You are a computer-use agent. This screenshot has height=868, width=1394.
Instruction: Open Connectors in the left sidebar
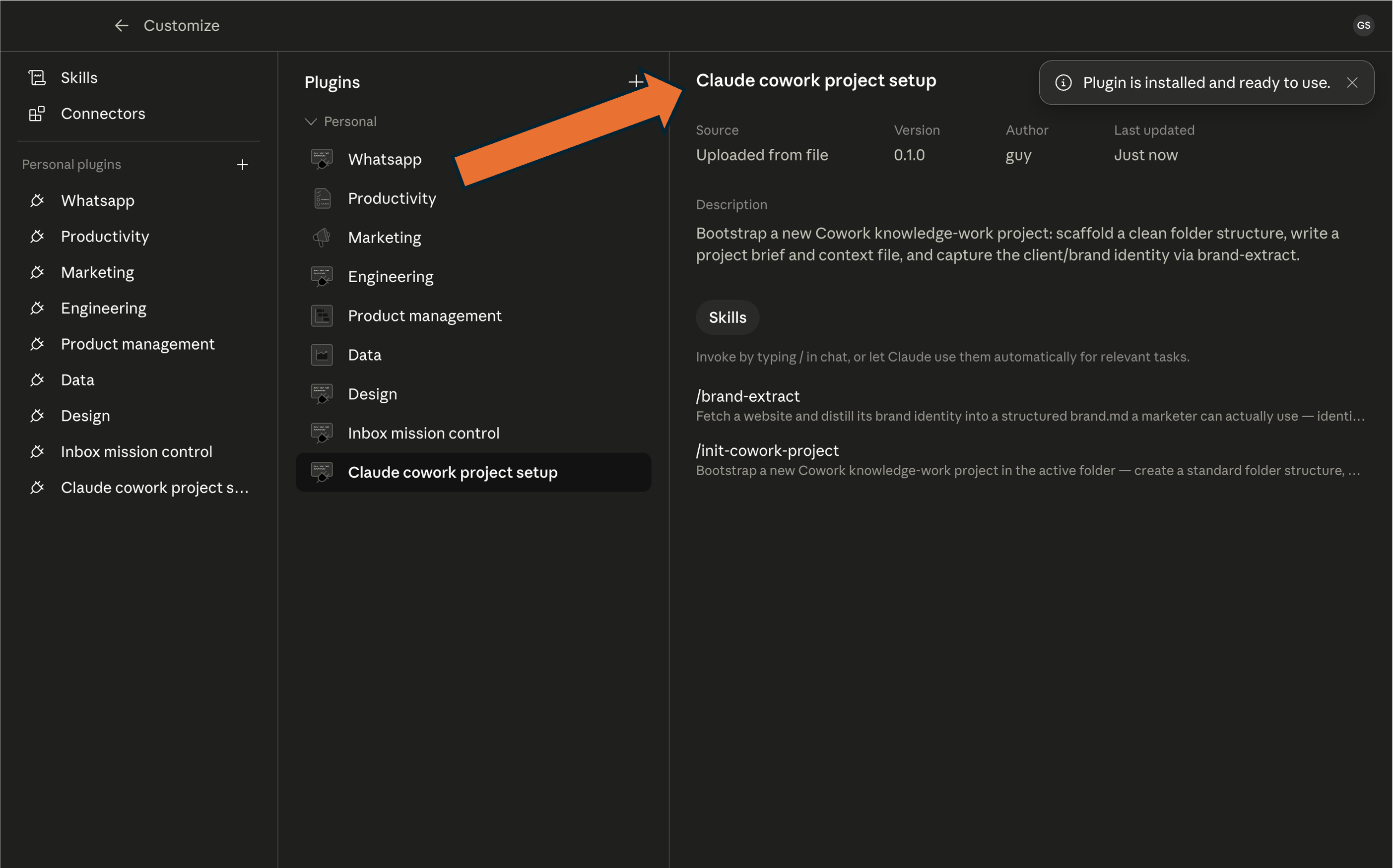coord(103,114)
